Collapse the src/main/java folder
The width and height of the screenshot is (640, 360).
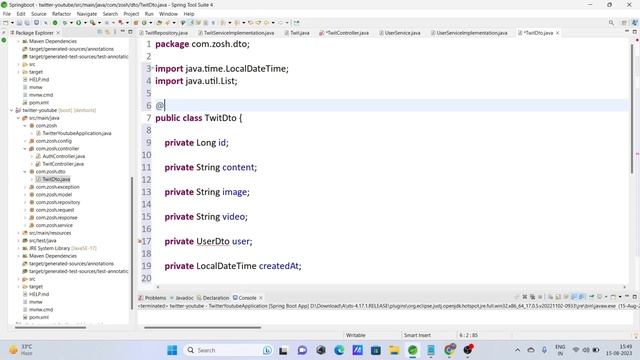click(x=18, y=118)
